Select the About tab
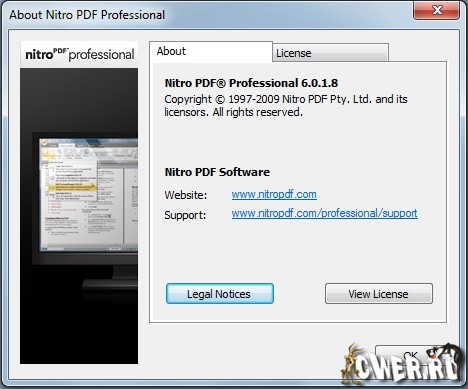The image size is (468, 389). [x=211, y=52]
